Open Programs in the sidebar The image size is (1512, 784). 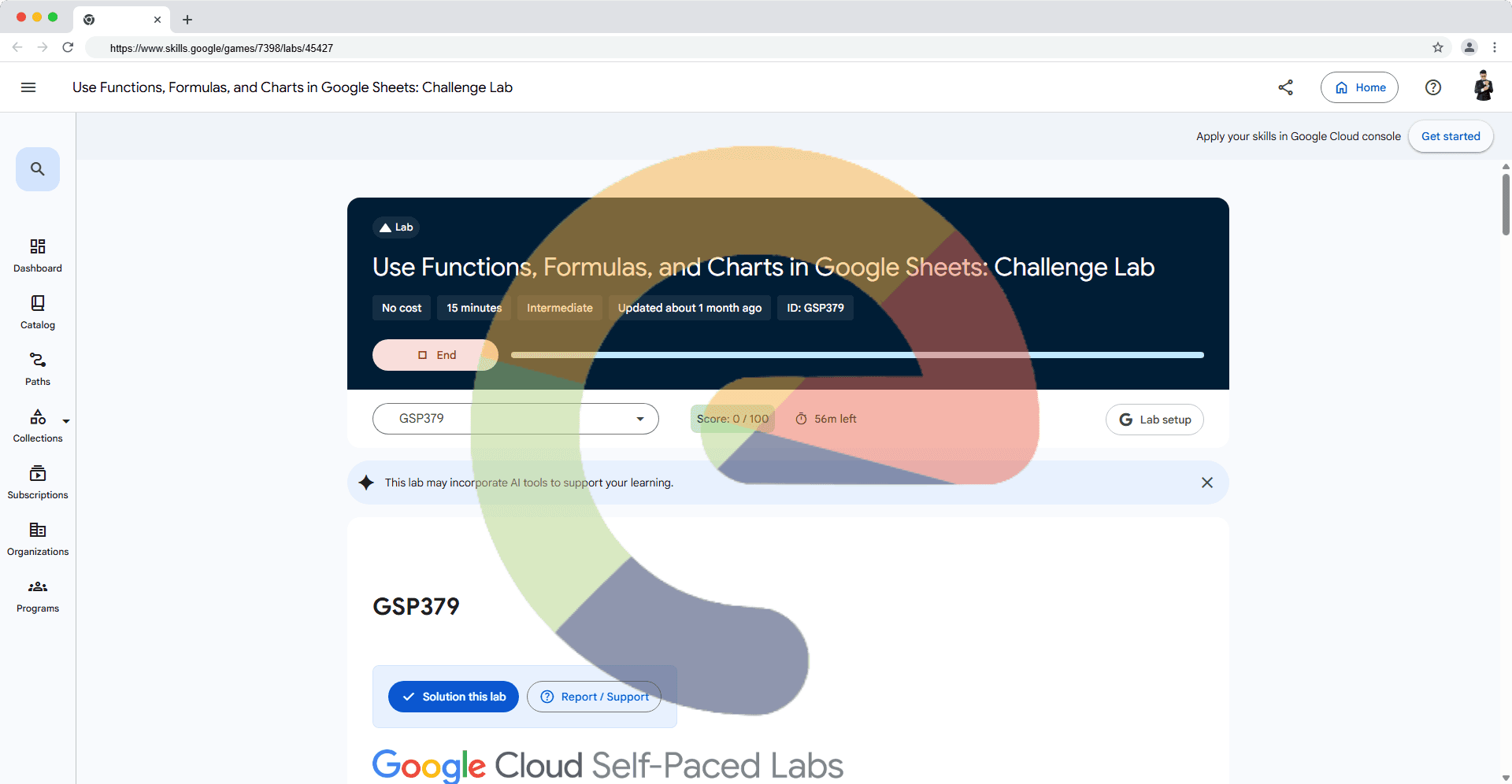point(38,596)
